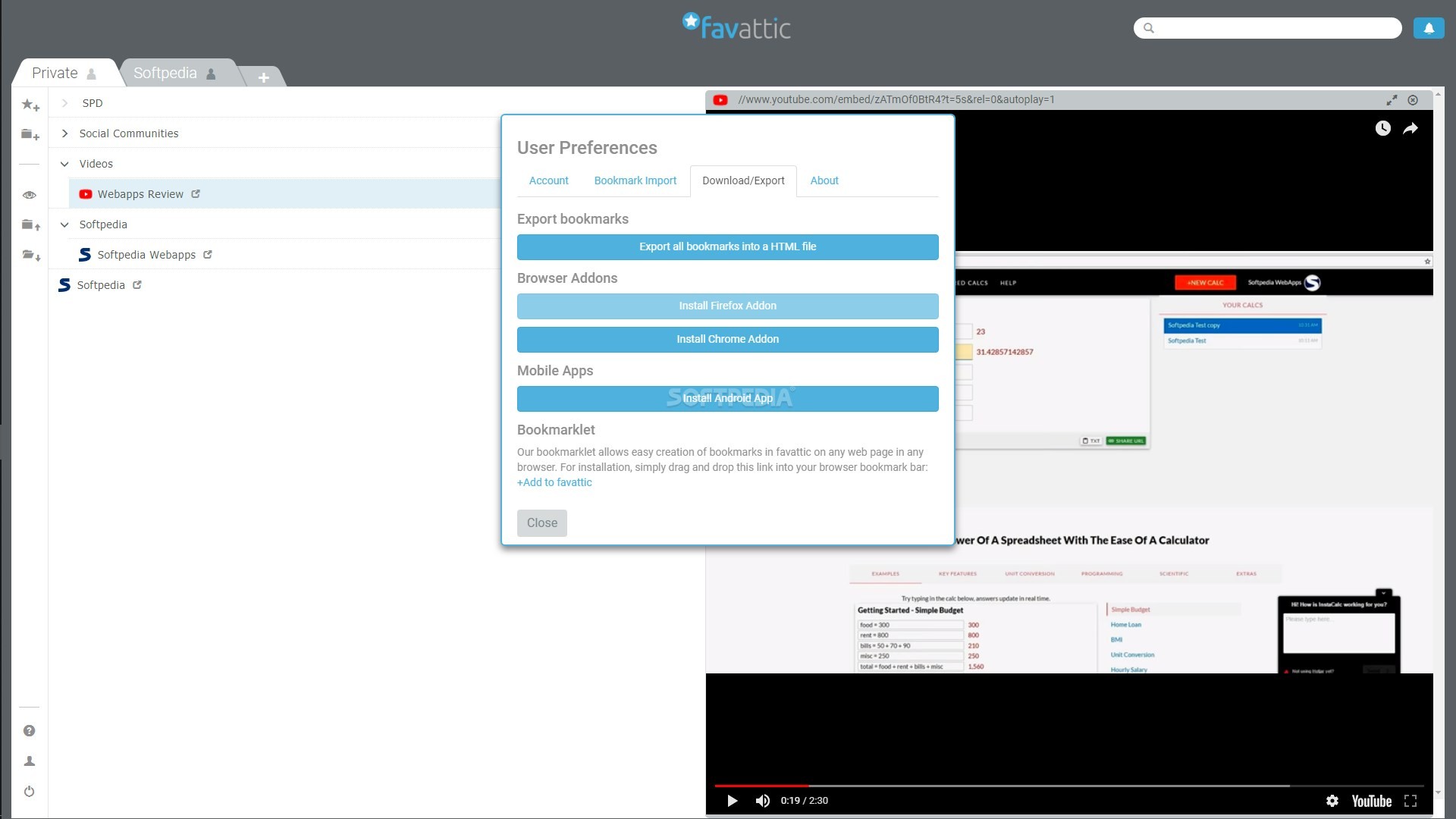Image resolution: width=1456 pixels, height=819 pixels.
Task: Open Softpedia Webapps external link icon
Action: point(208,255)
